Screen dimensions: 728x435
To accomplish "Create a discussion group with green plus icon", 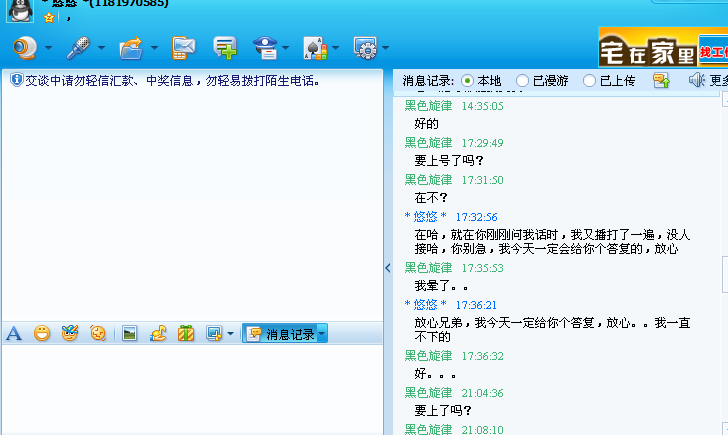I will pyautogui.click(x=225, y=48).
